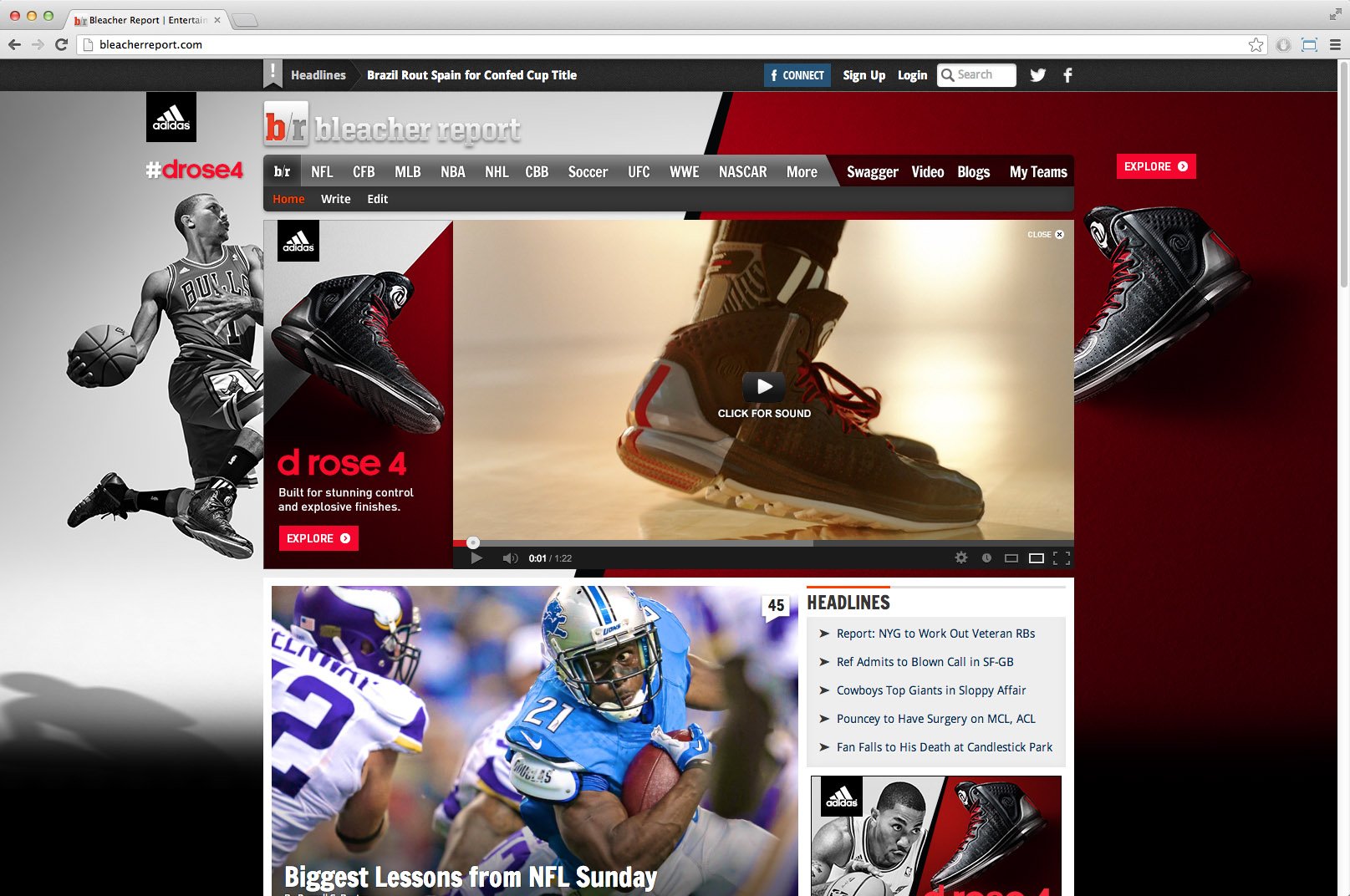The width and height of the screenshot is (1350, 896).
Task: Select the Home sub-navigation tab
Action: (x=288, y=199)
